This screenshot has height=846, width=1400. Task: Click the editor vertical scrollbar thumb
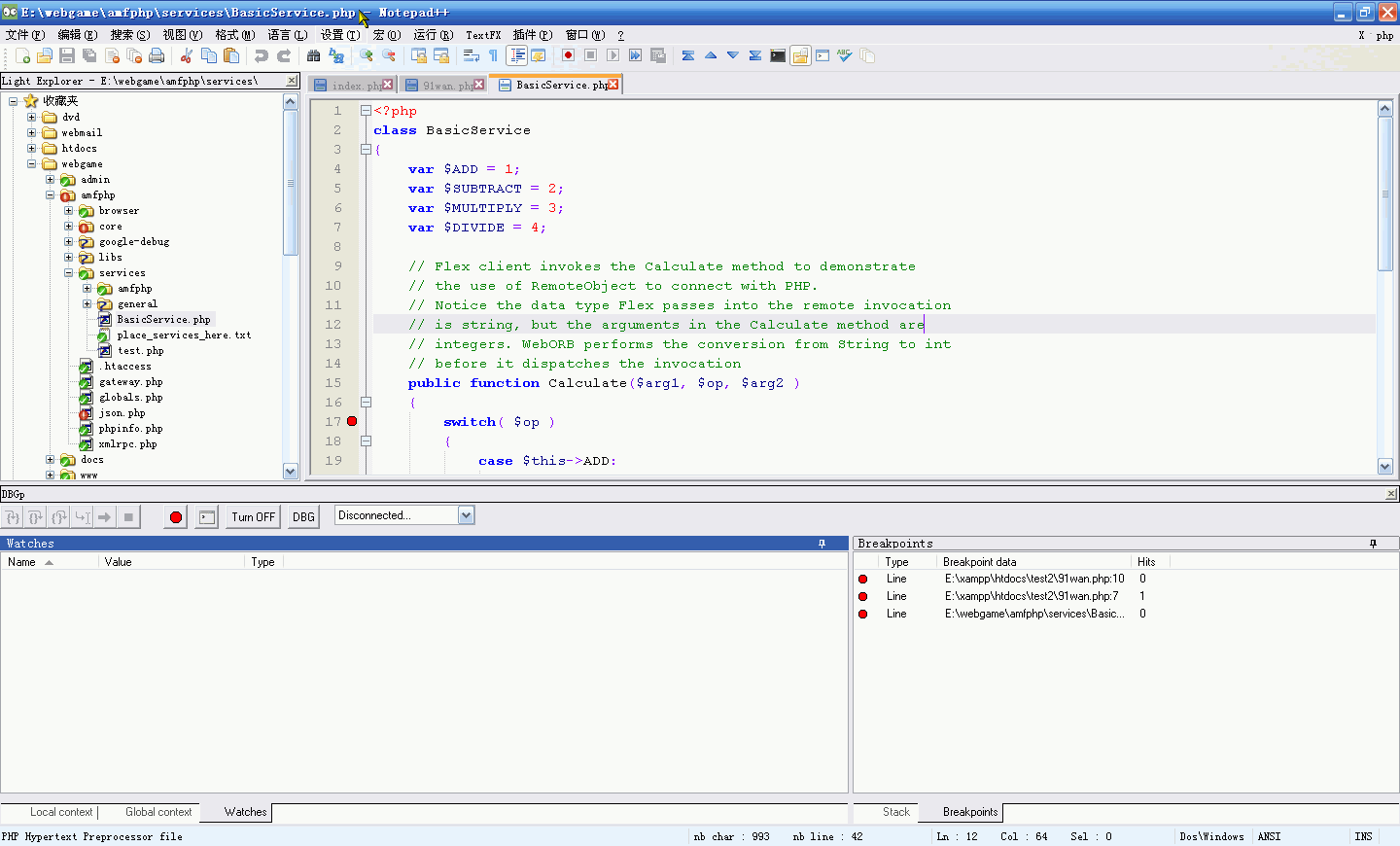[1385, 194]
